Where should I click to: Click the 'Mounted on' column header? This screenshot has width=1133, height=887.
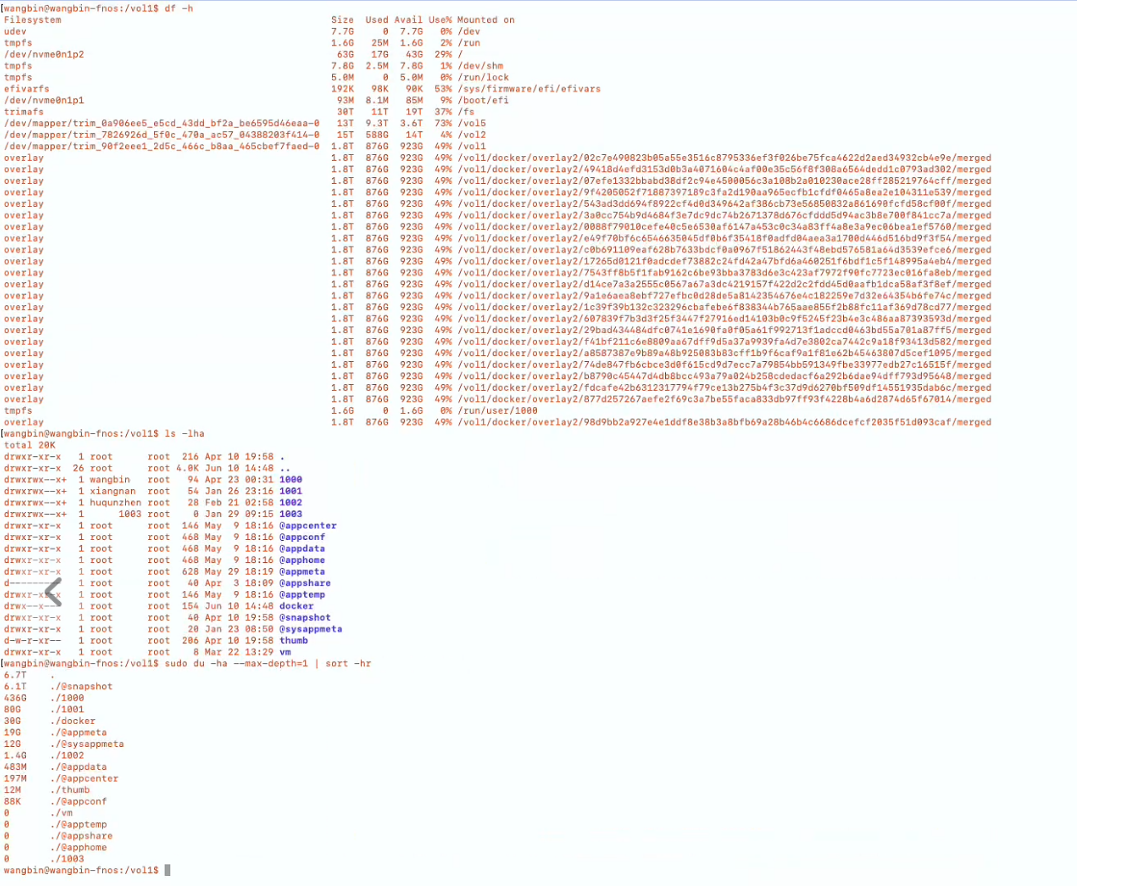(x=486, y=20)
